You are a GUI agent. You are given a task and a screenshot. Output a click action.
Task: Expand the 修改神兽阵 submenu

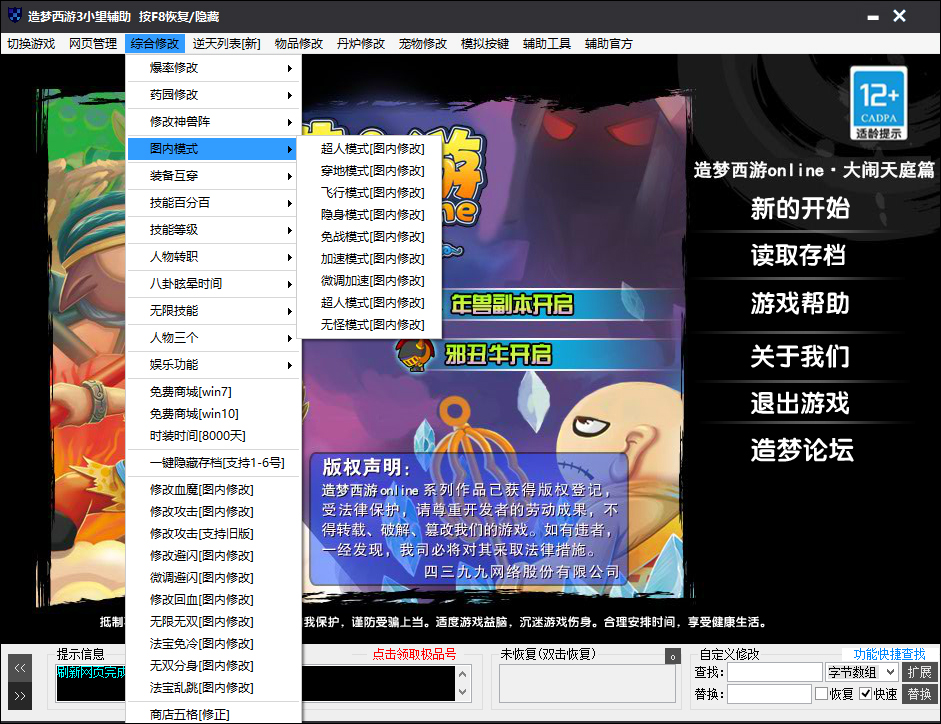213,122
